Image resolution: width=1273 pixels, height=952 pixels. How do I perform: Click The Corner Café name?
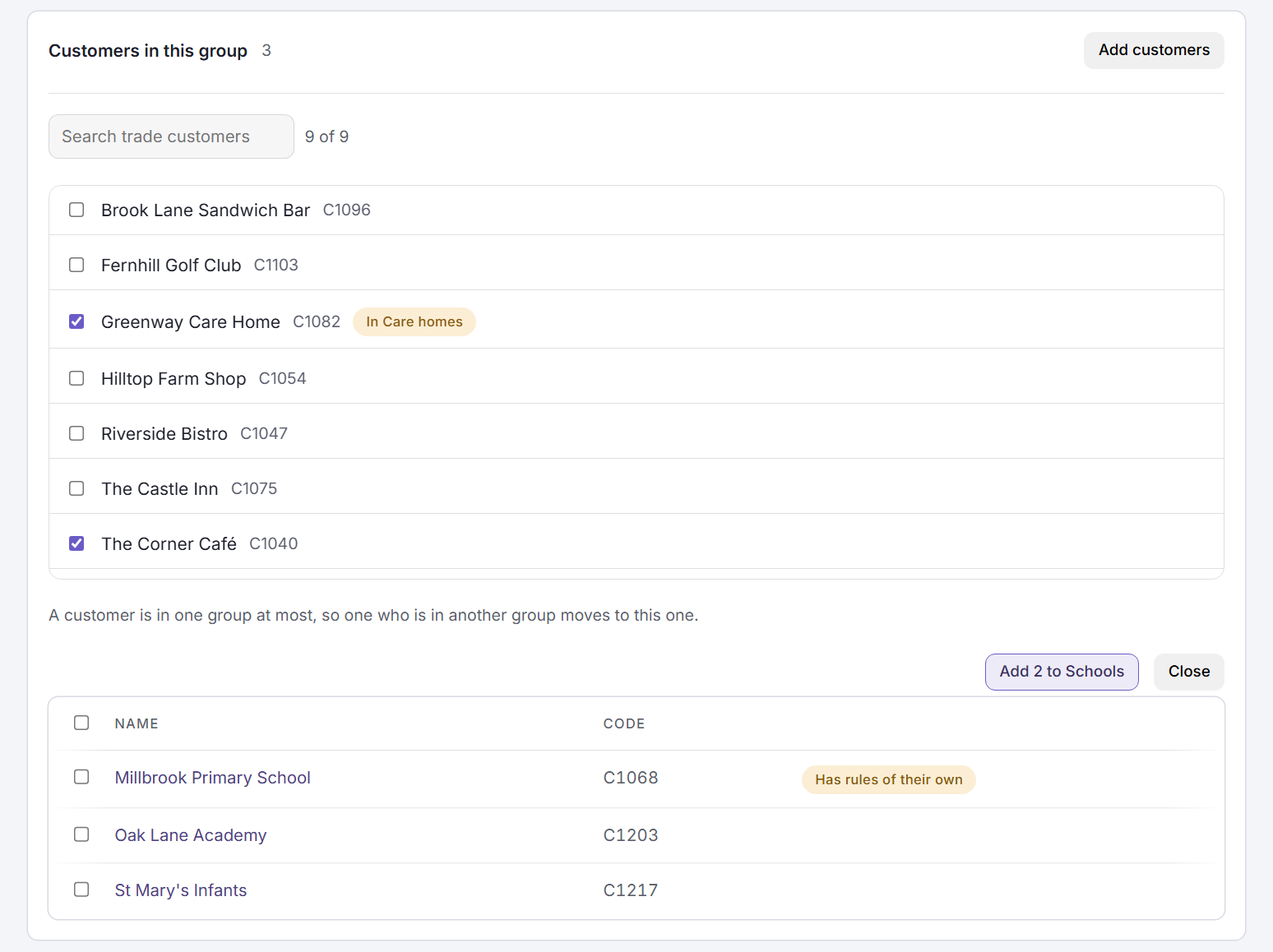pos(169,544)
